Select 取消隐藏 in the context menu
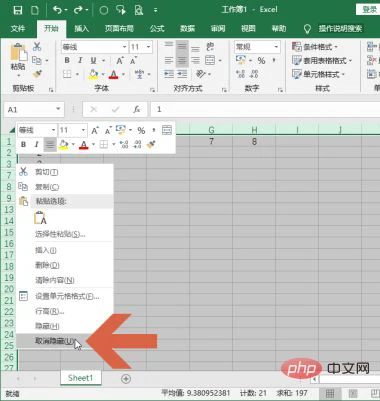The image size is (380, 401). click(x=55, y=341)
